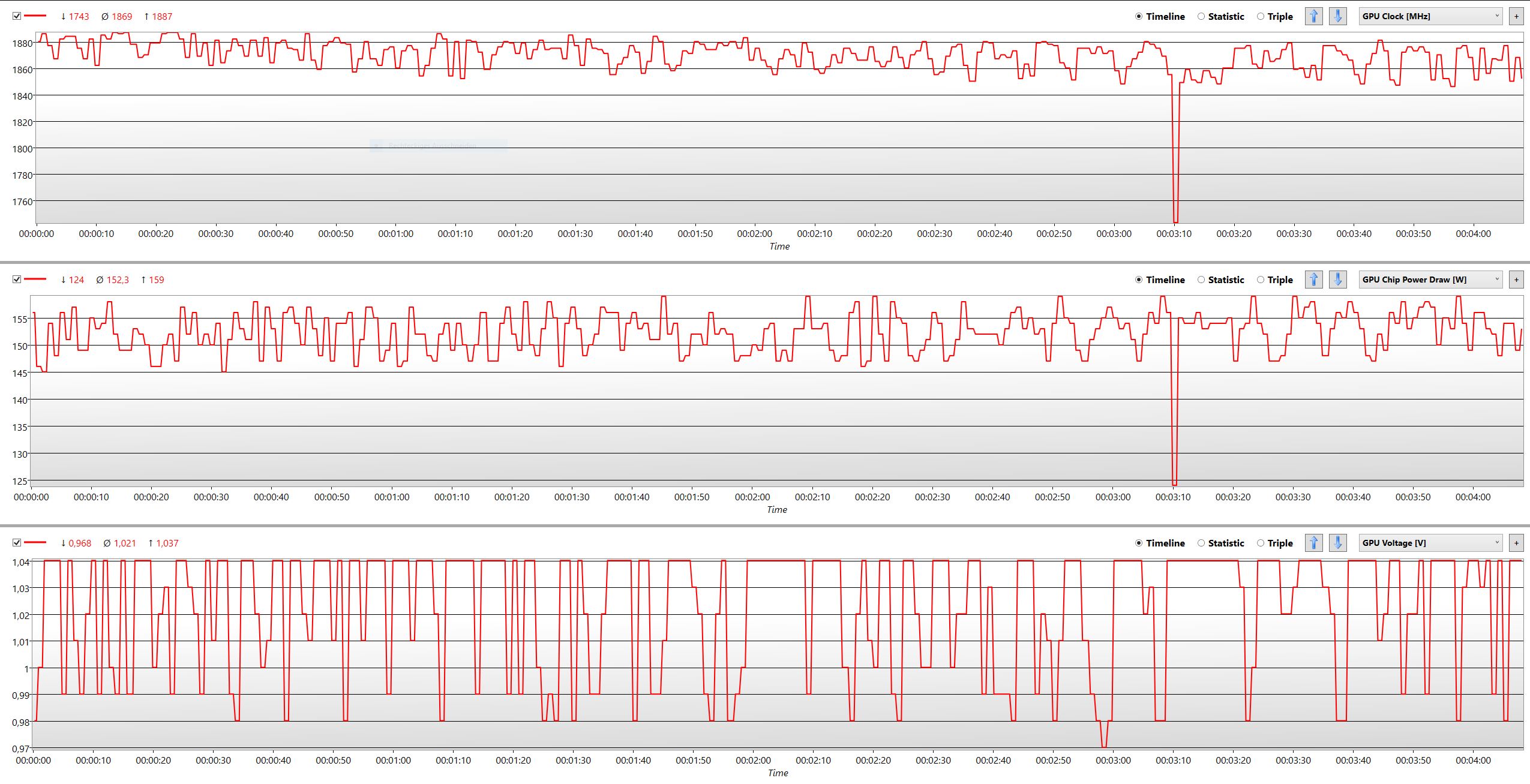Click the plus button beside the GPU Voltage dropdown
1530x784 pixels.
click(1516, 543)
